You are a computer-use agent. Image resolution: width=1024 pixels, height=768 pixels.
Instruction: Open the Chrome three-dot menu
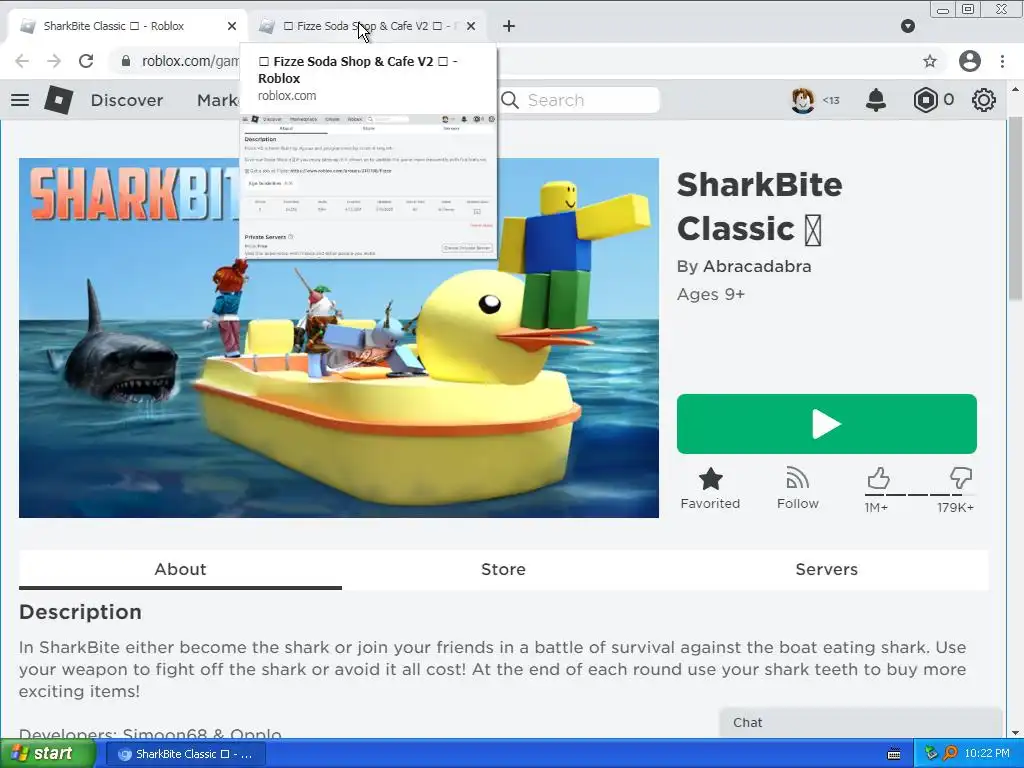tap(1002, 61)
